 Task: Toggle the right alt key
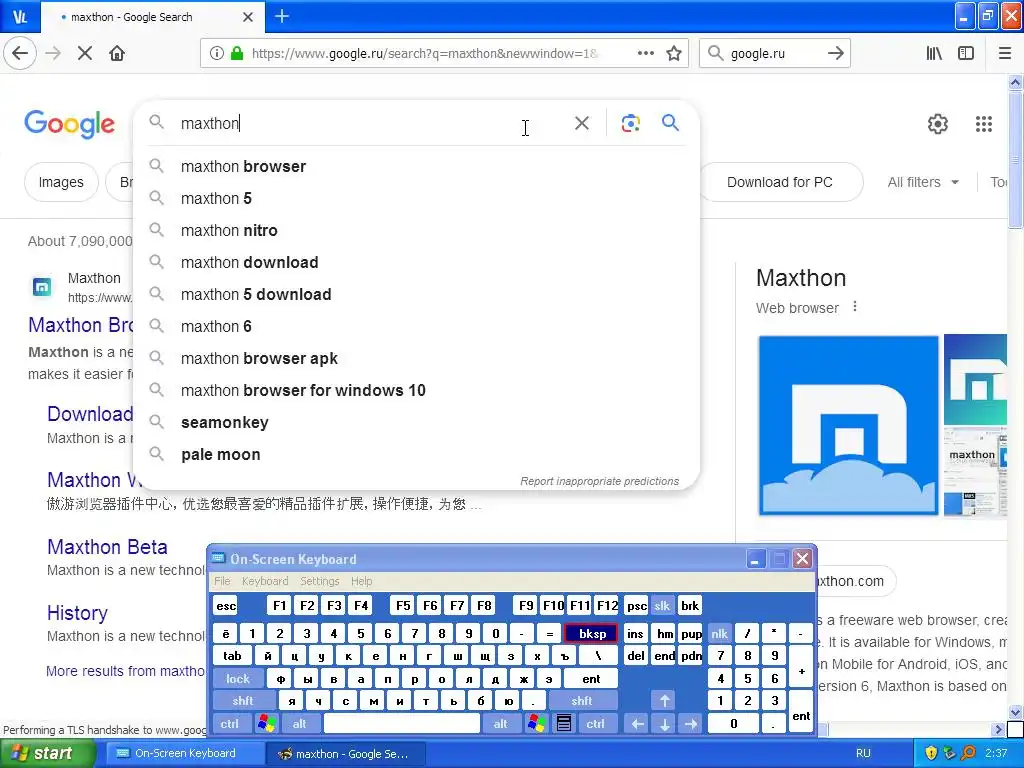tap(500, 724)
